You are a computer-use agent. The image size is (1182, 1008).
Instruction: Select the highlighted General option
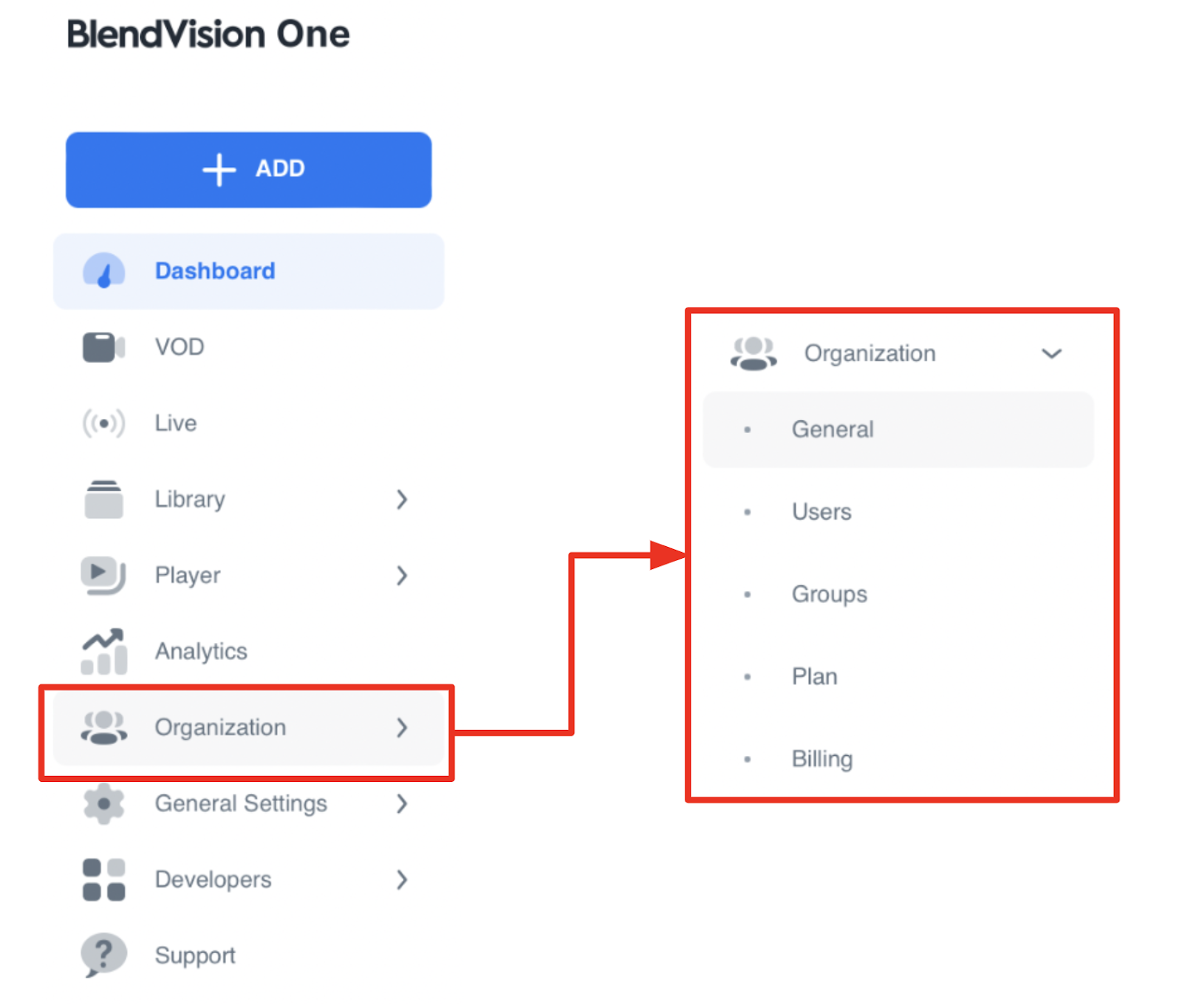(x=833, y=429)
